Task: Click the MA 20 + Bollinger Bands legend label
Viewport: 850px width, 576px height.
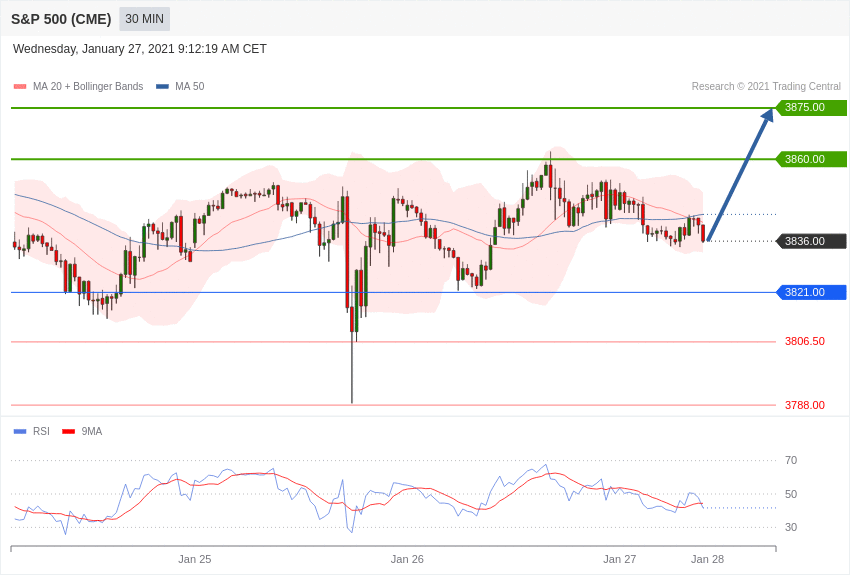Action: click(x=88, y=86)
